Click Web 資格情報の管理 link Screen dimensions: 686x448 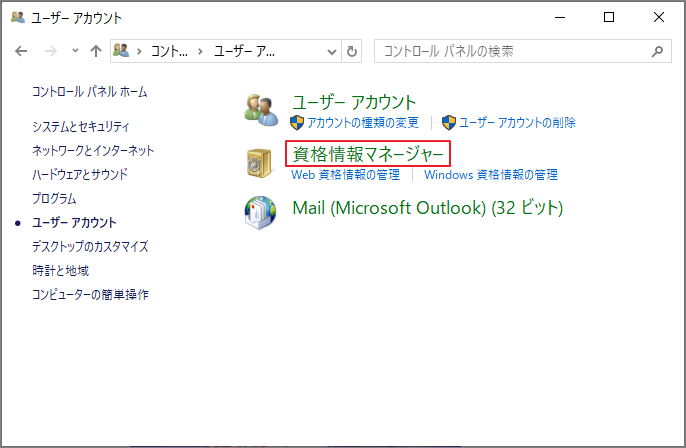point(346,175)
